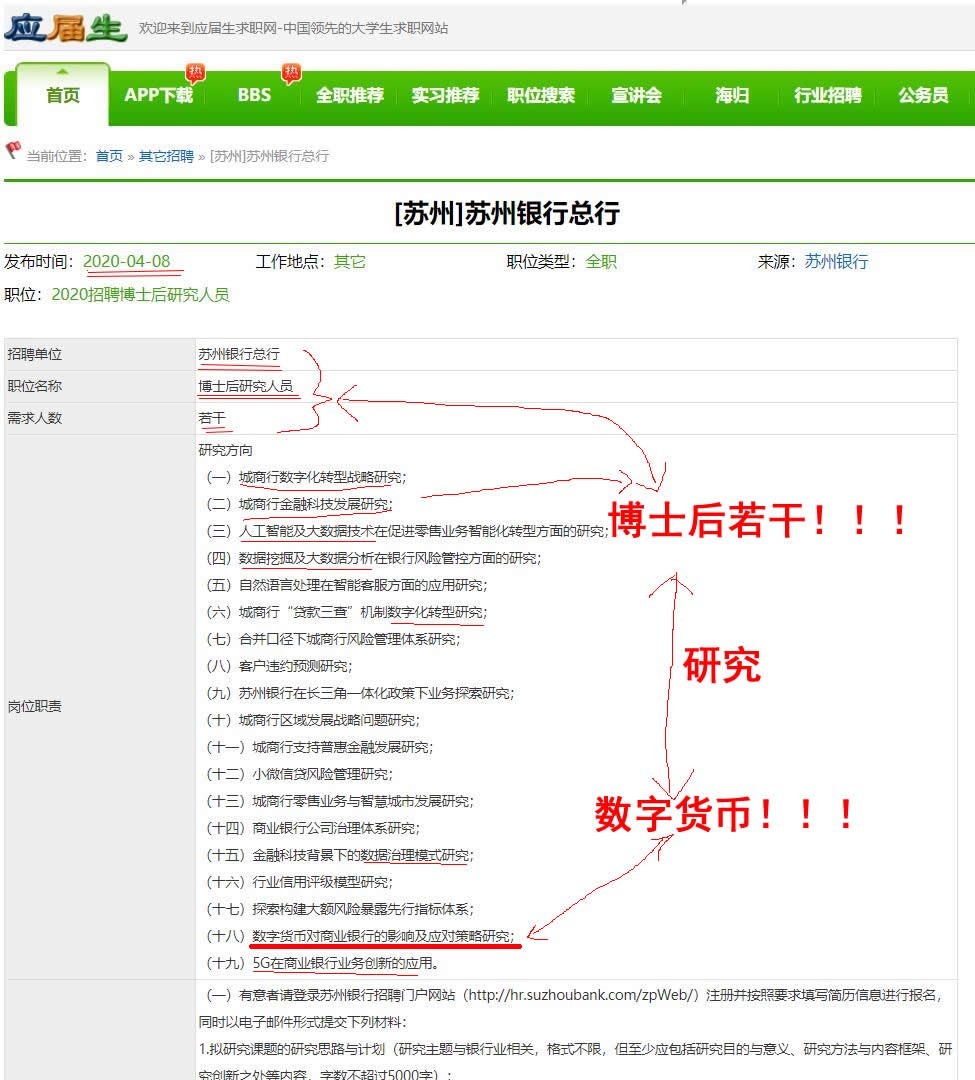975x1080 pixels.
Task: Click the hot badge on APP下载
Action: coord(196,72)
